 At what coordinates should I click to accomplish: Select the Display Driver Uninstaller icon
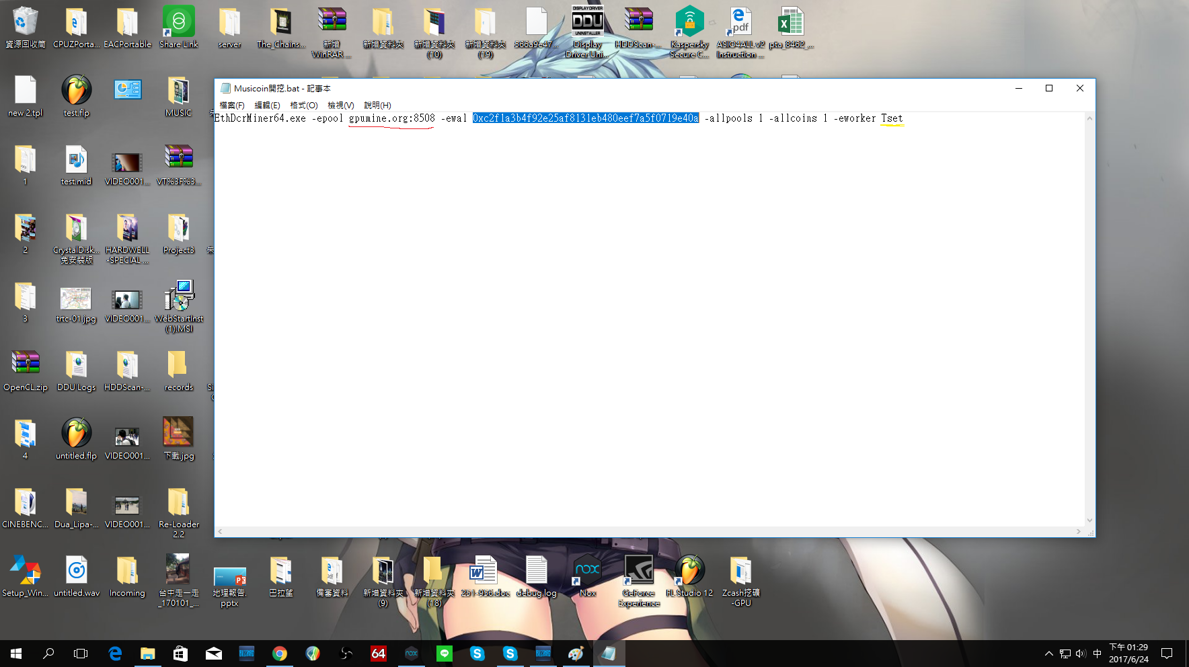point(588,32)
